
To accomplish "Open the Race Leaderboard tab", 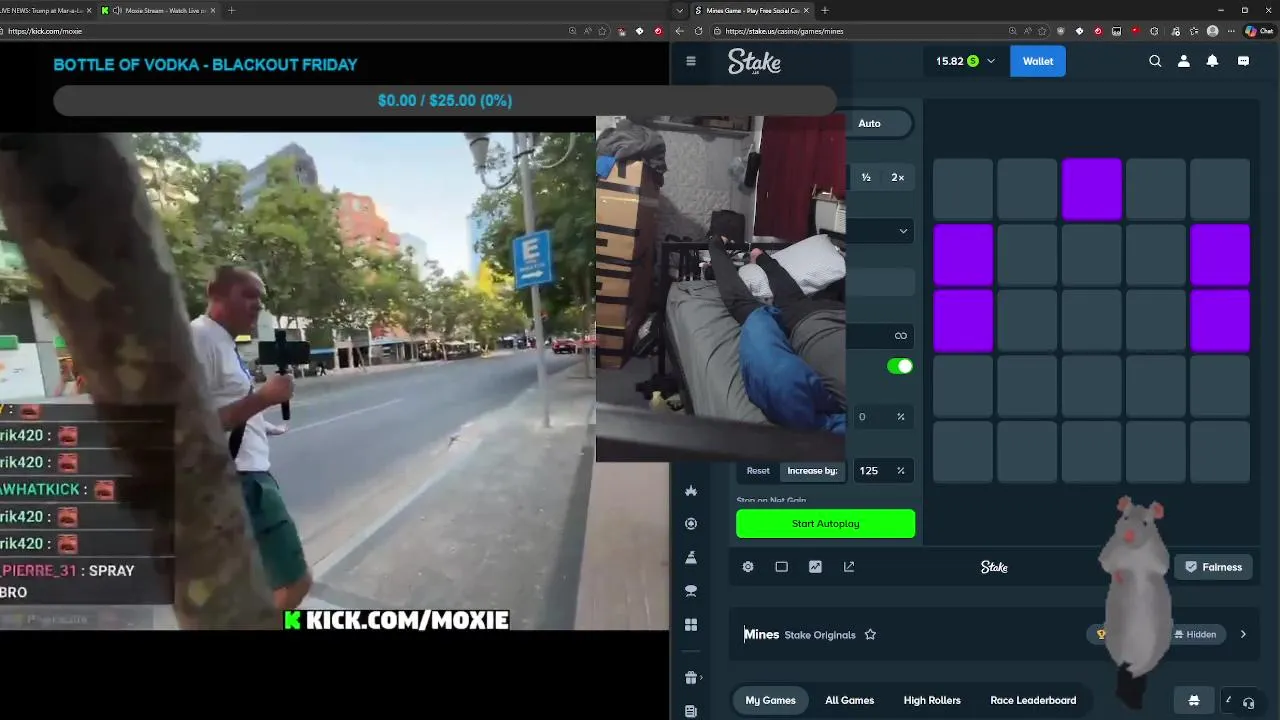I will (1033, 700).
